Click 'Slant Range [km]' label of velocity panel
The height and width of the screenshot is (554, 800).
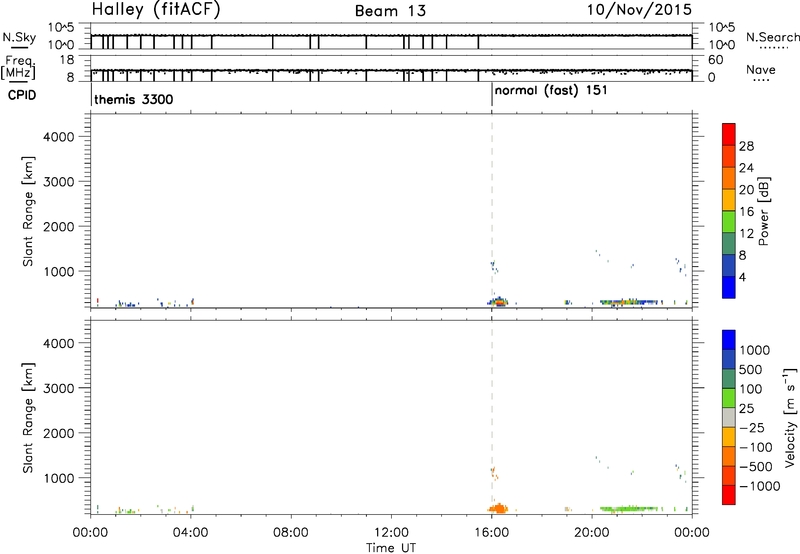28,418
